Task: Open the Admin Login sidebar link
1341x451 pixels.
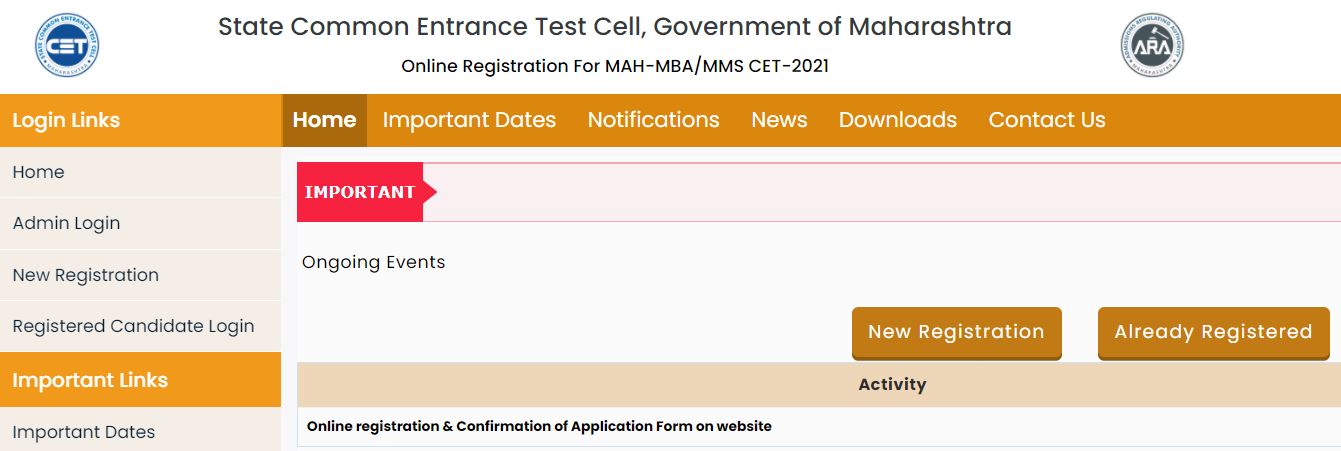Action: 66,223
